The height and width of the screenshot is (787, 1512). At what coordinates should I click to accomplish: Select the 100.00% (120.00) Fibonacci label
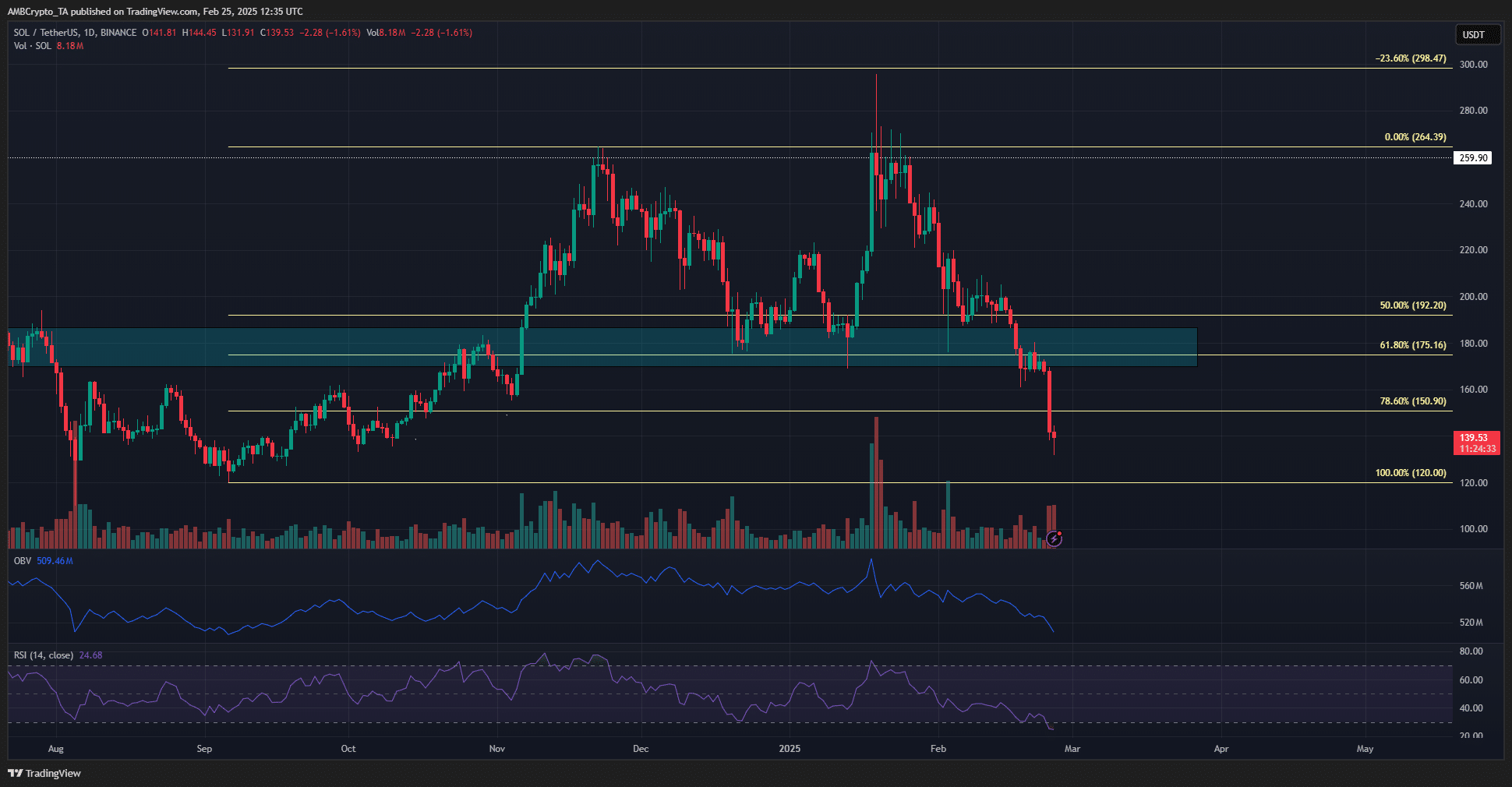pyautogui.click(x=1411, y=473)
